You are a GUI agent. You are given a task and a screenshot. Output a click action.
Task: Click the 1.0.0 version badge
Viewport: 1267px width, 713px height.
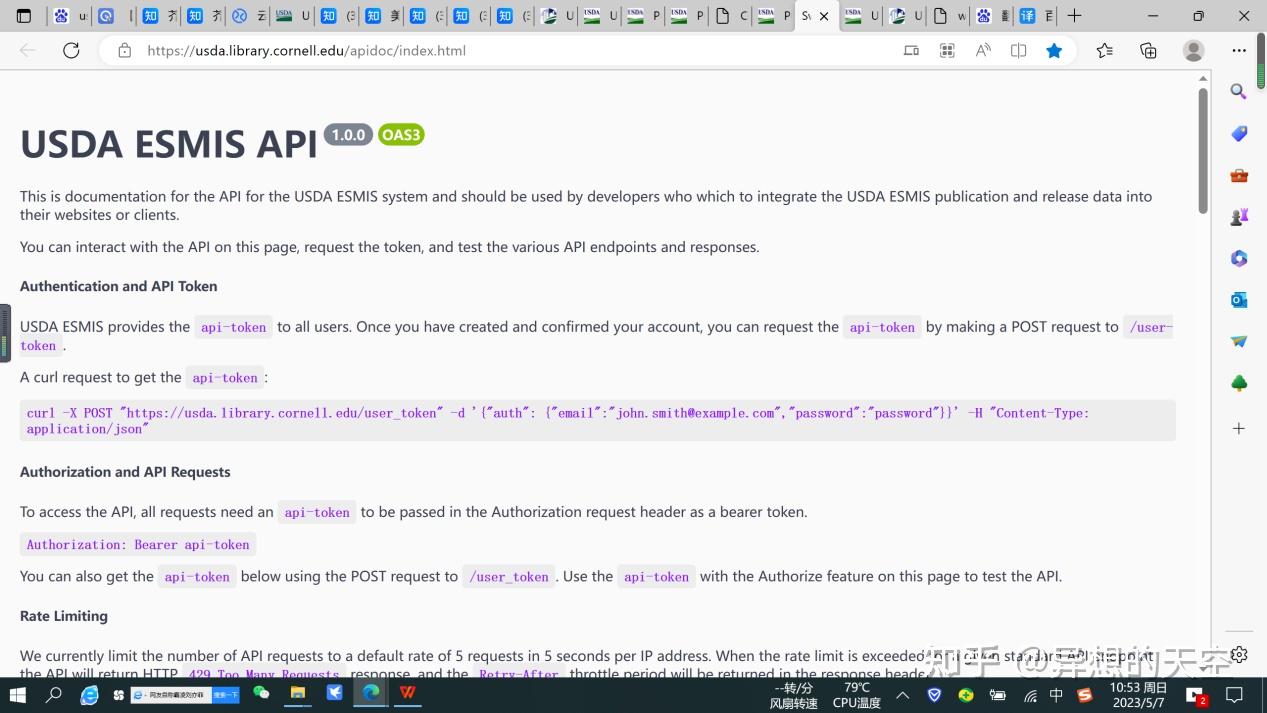pos(348,135)
